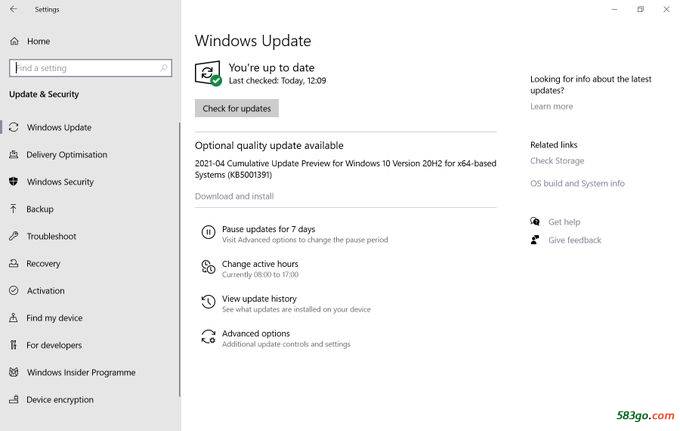Click the Optional quality update available heading

click(x=269, y=146)
